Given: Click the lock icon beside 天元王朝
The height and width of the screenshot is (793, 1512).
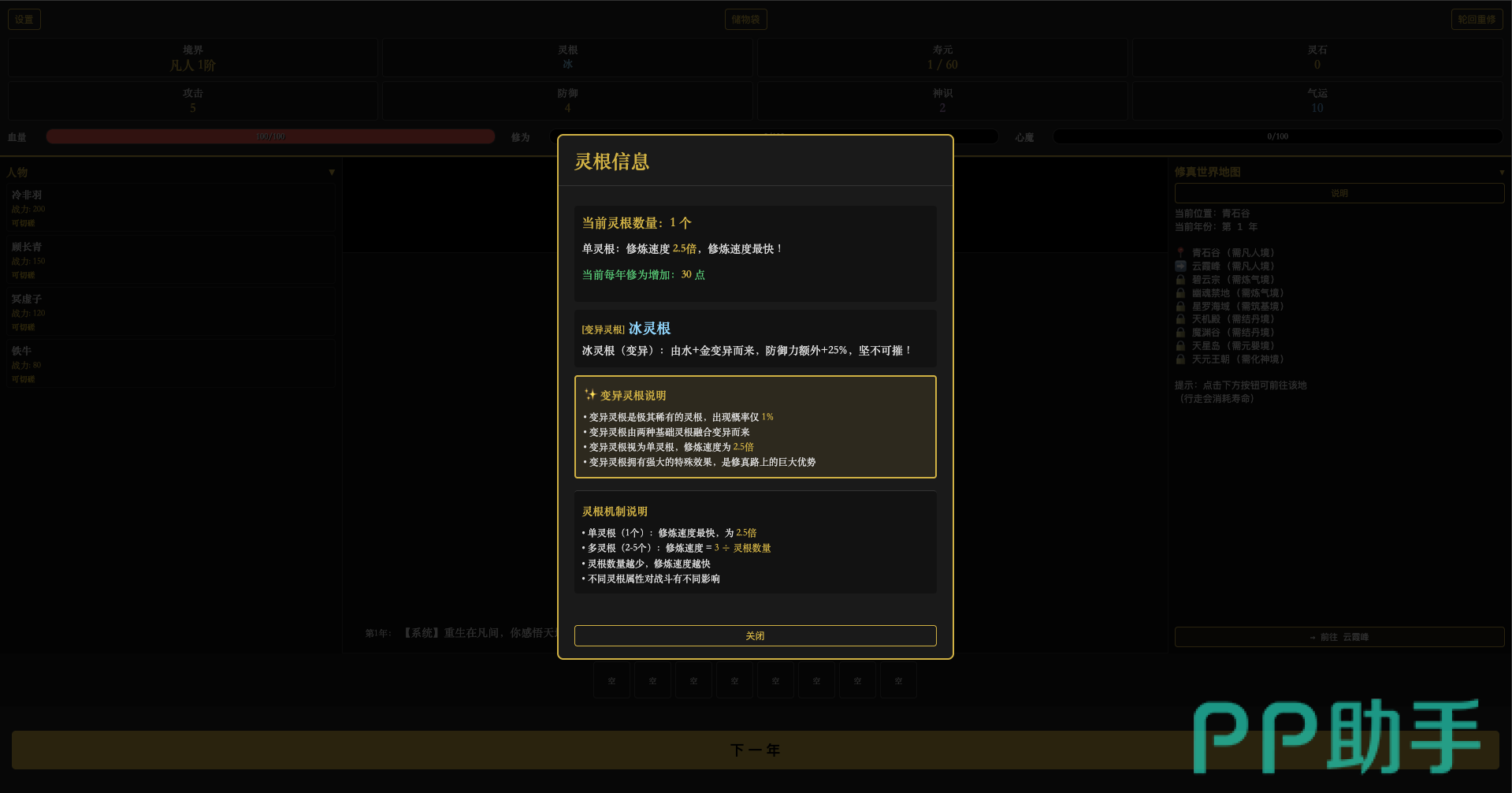Looking at the screenshot, I should click(1180, 359).
